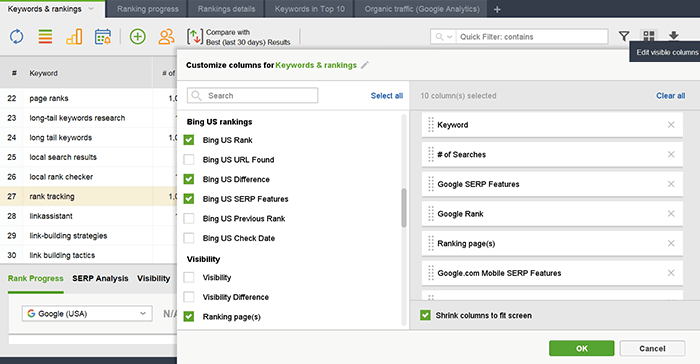The height and width of the screenshot is (364, 700).
Task: Click the drag handle beside Google SERP Features
Action: tap(431, 184)
